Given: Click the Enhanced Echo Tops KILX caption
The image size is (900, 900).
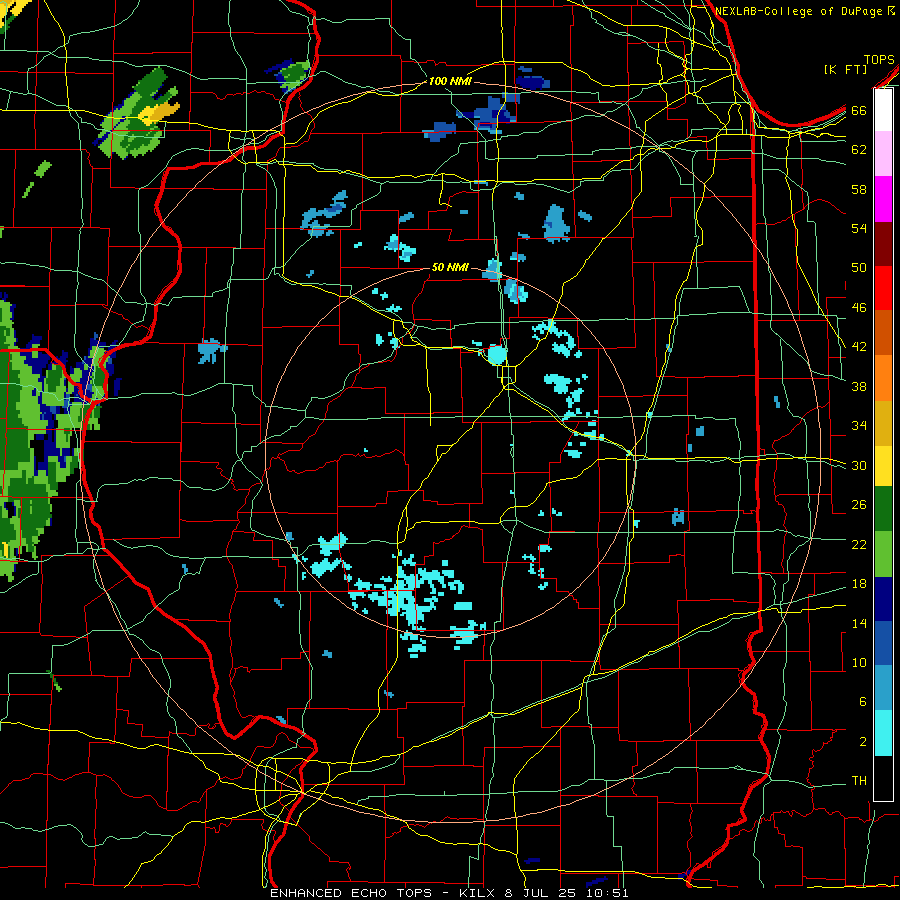Looking at the screenshot, I should (x=449, y=893).
